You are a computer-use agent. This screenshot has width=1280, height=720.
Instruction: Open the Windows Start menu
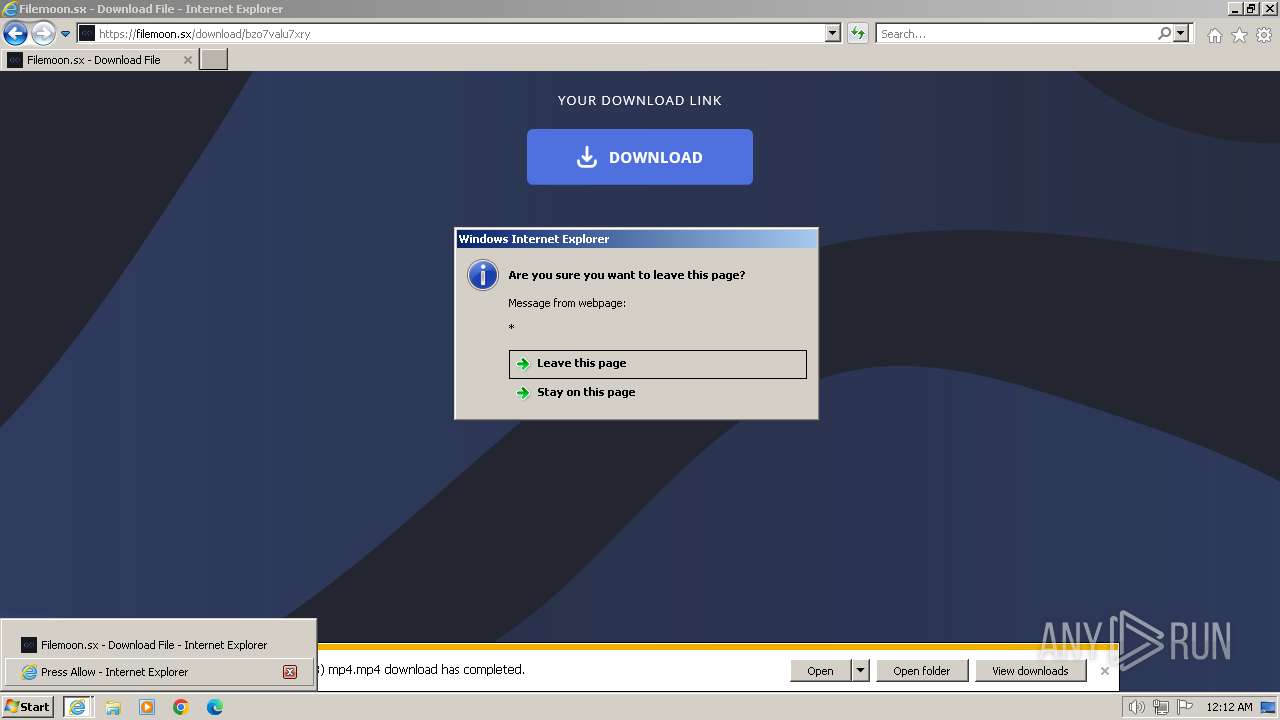click(28, 707)
